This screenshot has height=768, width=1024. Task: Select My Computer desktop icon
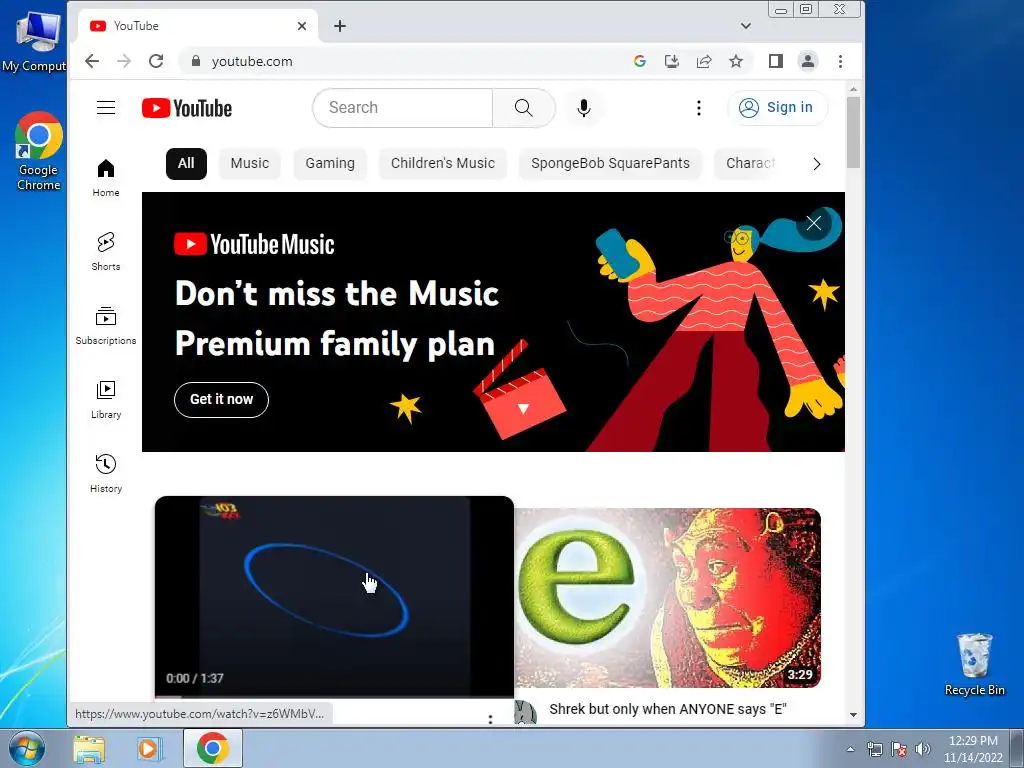pyautogui.click(x=34, y=40)
